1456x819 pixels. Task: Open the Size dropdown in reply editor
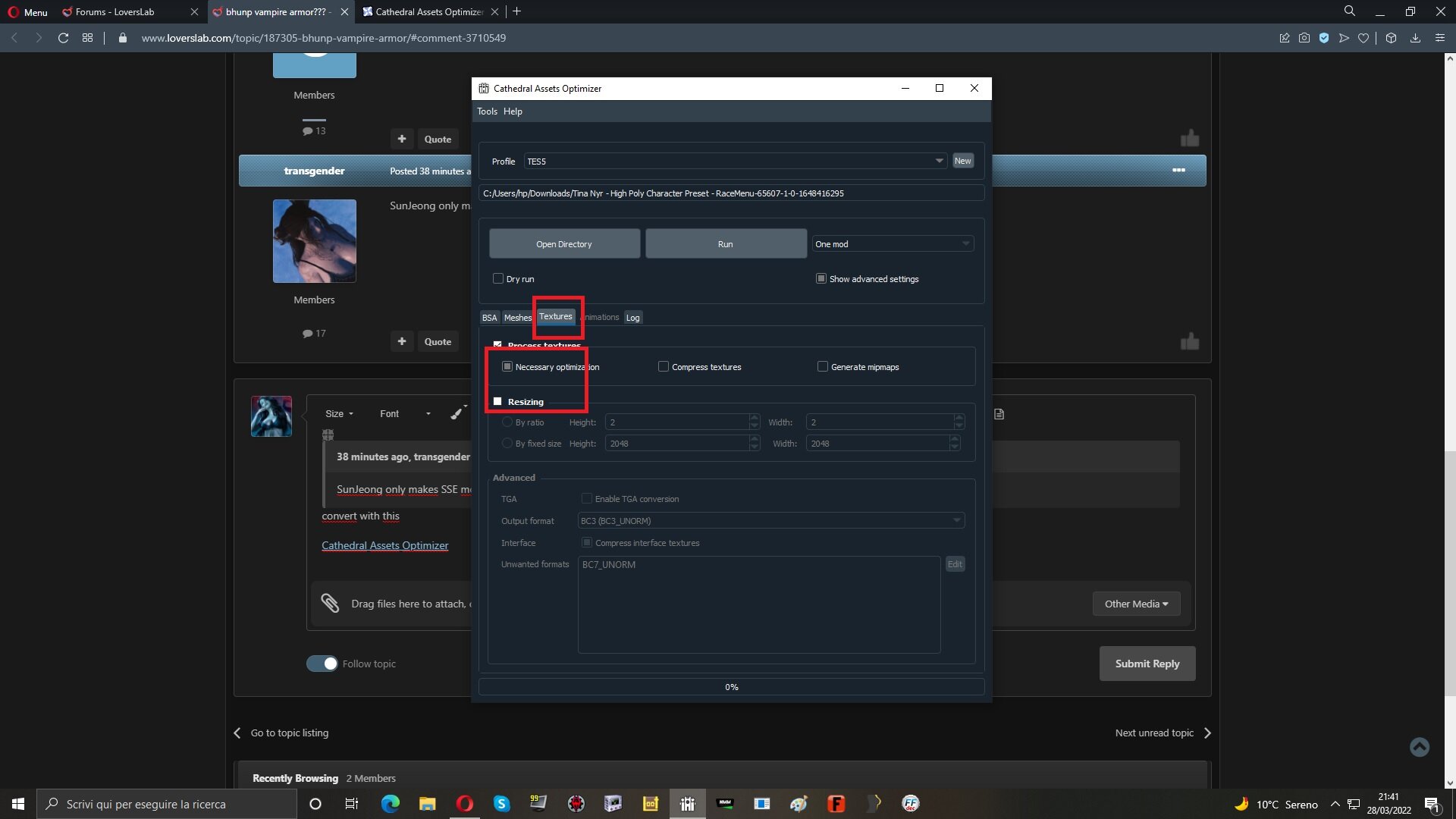click(339, 414)
